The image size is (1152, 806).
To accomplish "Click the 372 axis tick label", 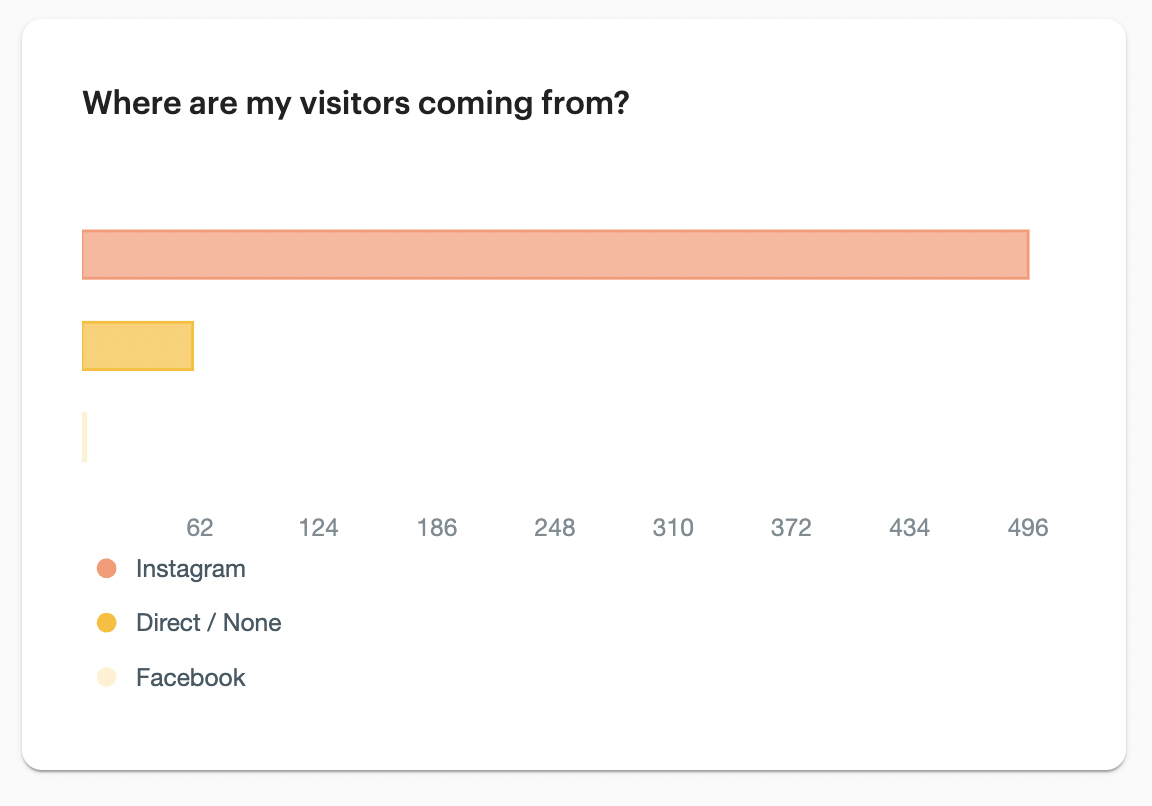I will pos(791,527).
